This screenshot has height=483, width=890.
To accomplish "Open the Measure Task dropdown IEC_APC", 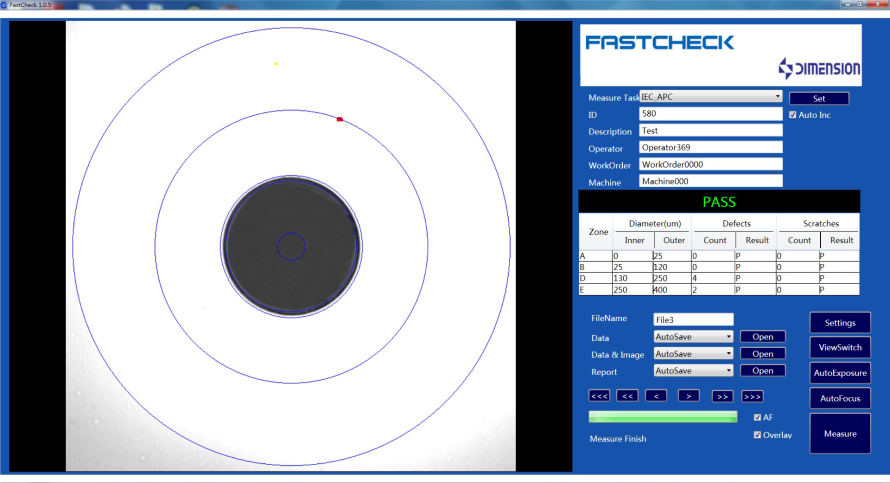I will tap(711, 96).
